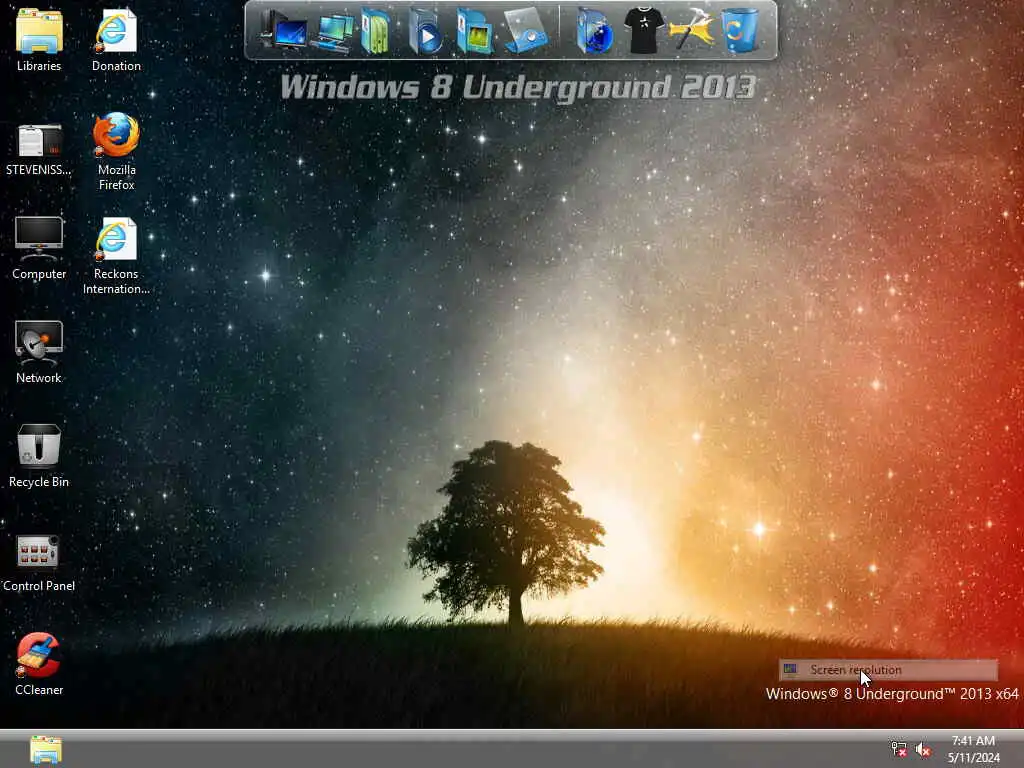Open the Recycle Bin desktop icon

coord(39,456)
